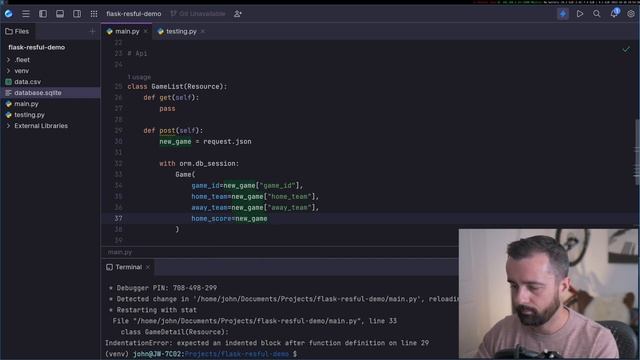Click the flask-resful-demo project name
The image size is (640, 360).
pyautogui.click(x=133, y=14)
